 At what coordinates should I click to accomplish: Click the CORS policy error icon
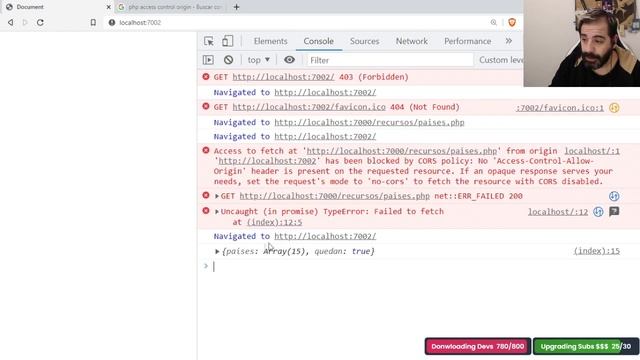[206, 151]
